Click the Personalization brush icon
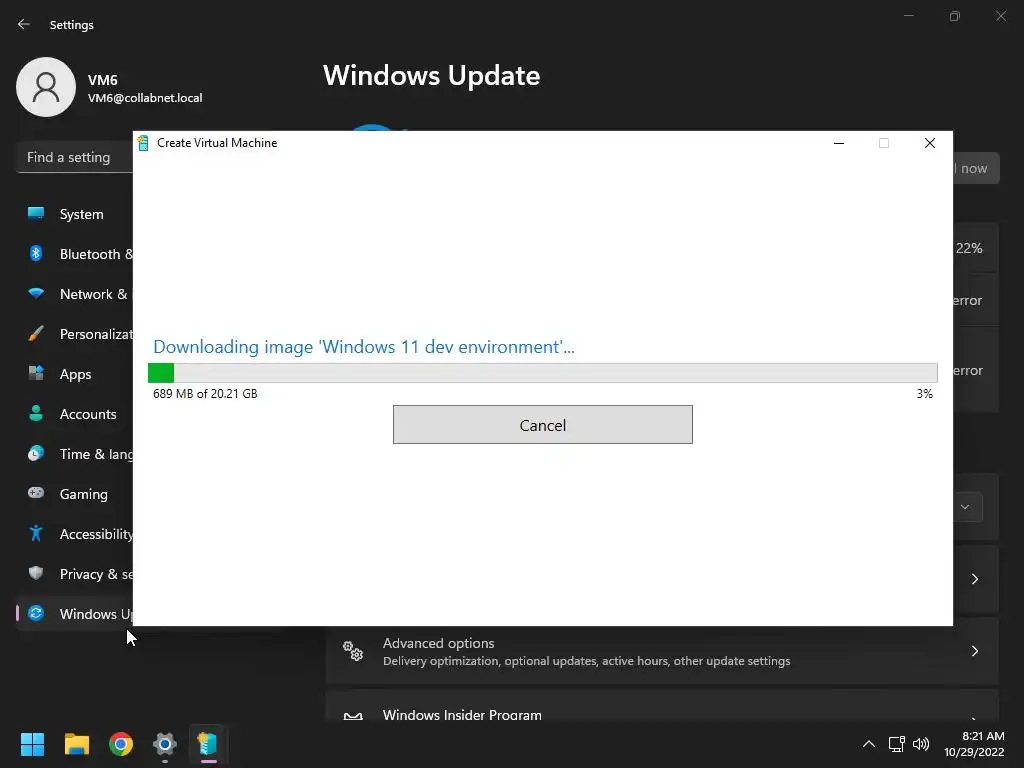Viewport: 1024px width, 768px height. pyautogui.click(x=36, y=333)
